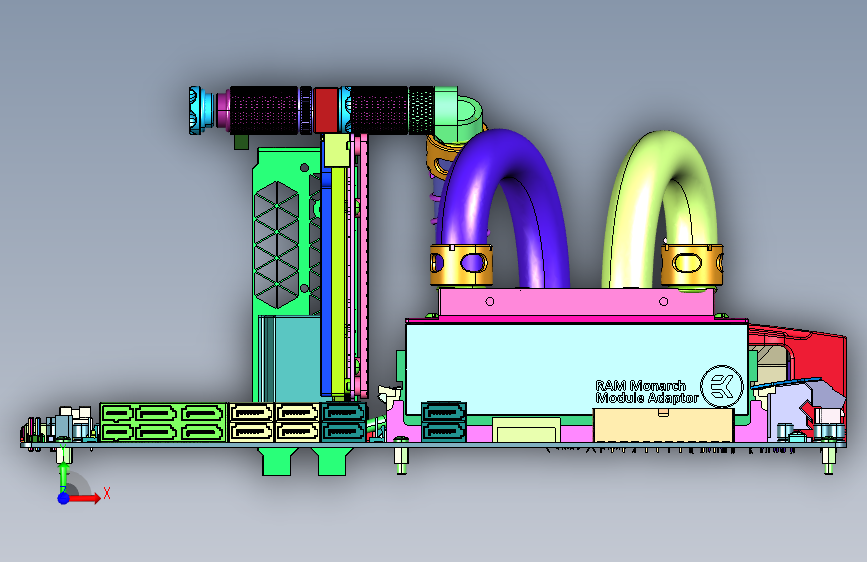This screenshot has width=867, height=562.
Task: Click the "RAM Monarch Module Adaptor" engraved text
Action: pyautogui.click(x=646, y=392)
